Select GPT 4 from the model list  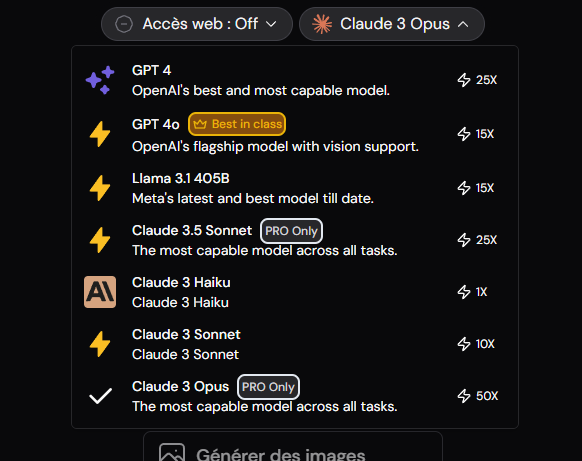294,80
